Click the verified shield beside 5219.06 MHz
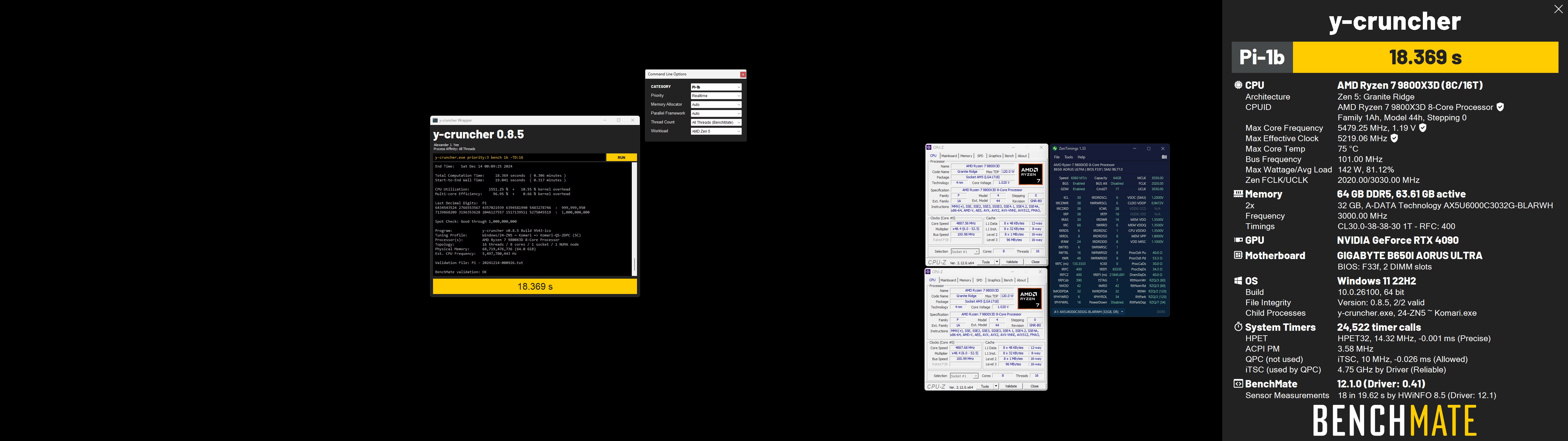The height and width of the screenshot is (441, 1568). pyautogui.click(x=1394, y=138)
